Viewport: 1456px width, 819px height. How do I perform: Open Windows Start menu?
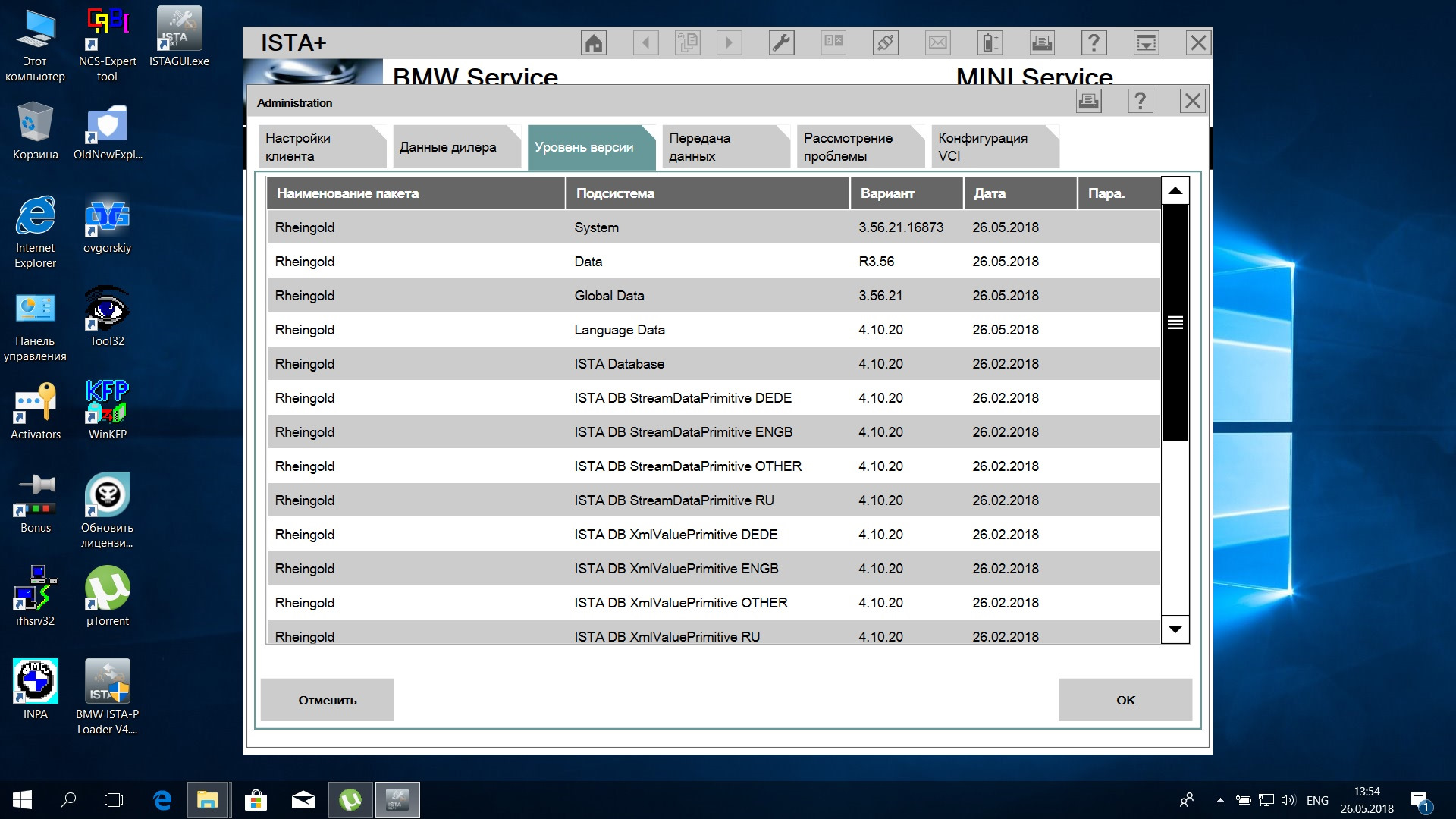(x=22, y=800)
